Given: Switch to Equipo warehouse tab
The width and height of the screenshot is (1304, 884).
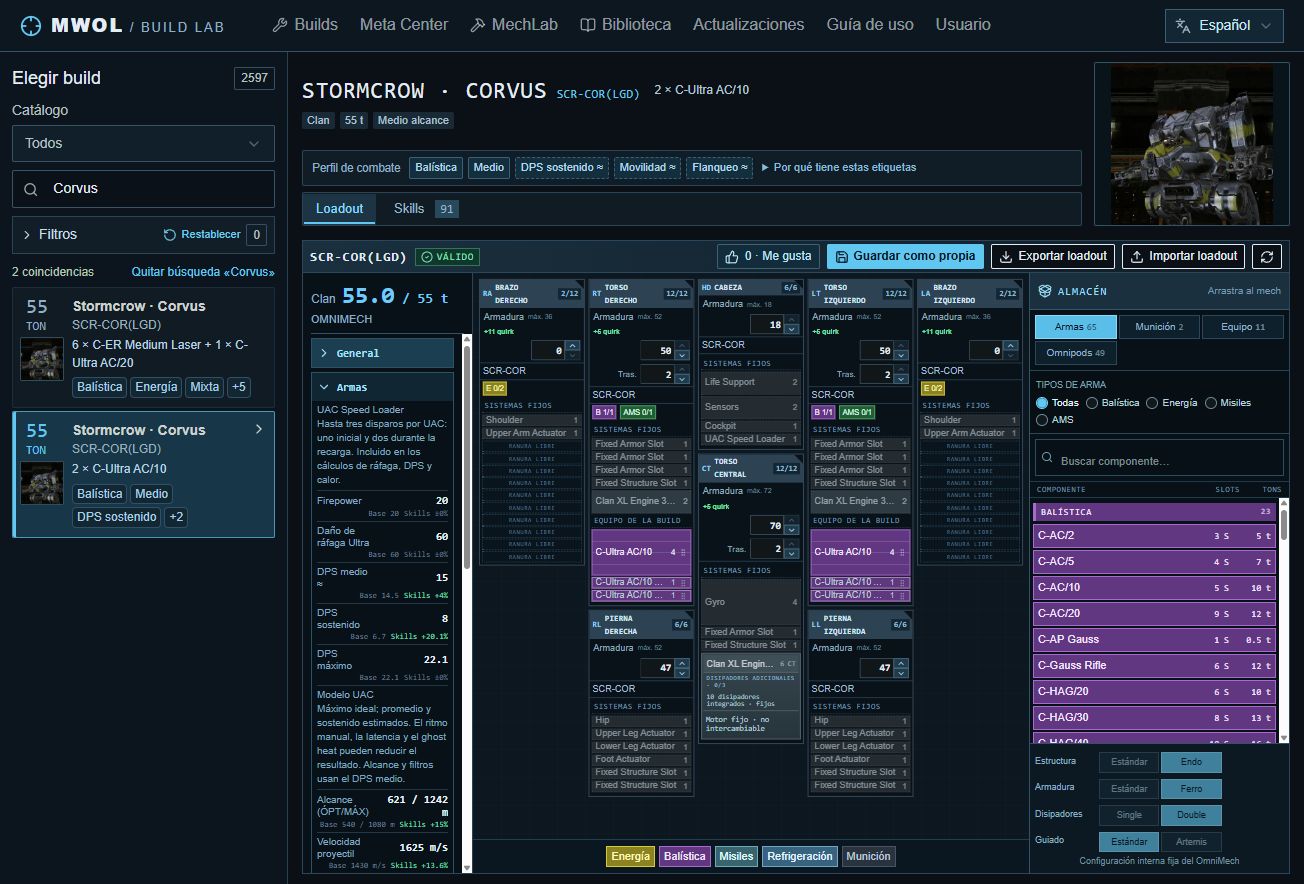Looking at the screenshot, I should click(1243, 327).
